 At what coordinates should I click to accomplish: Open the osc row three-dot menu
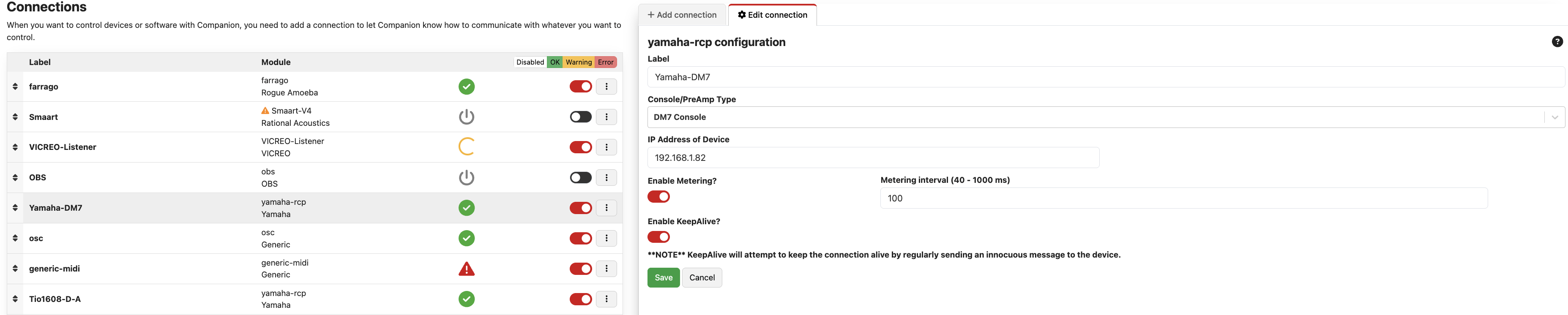point(606,238)
